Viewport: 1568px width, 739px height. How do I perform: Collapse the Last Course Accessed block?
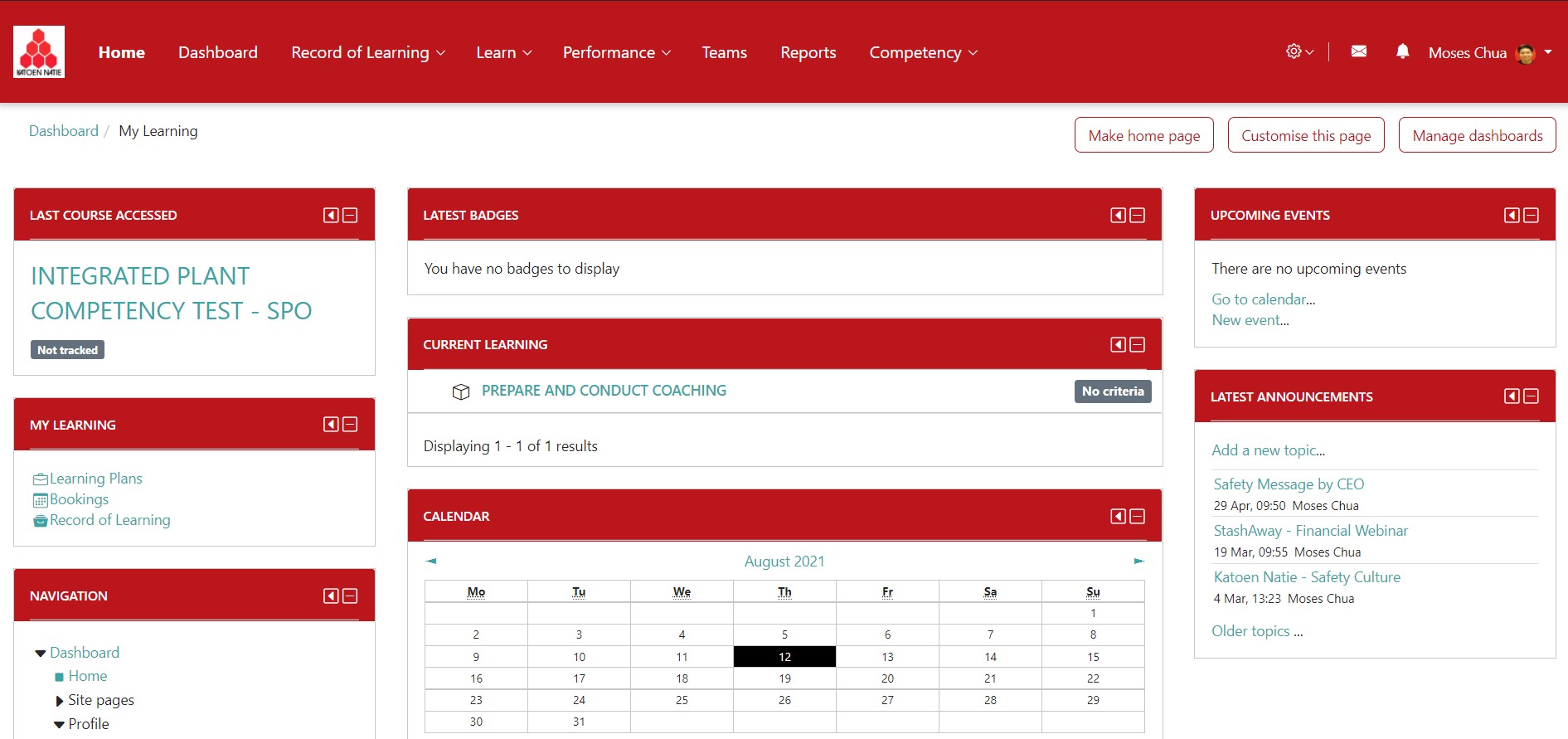(x=351, y=216)
